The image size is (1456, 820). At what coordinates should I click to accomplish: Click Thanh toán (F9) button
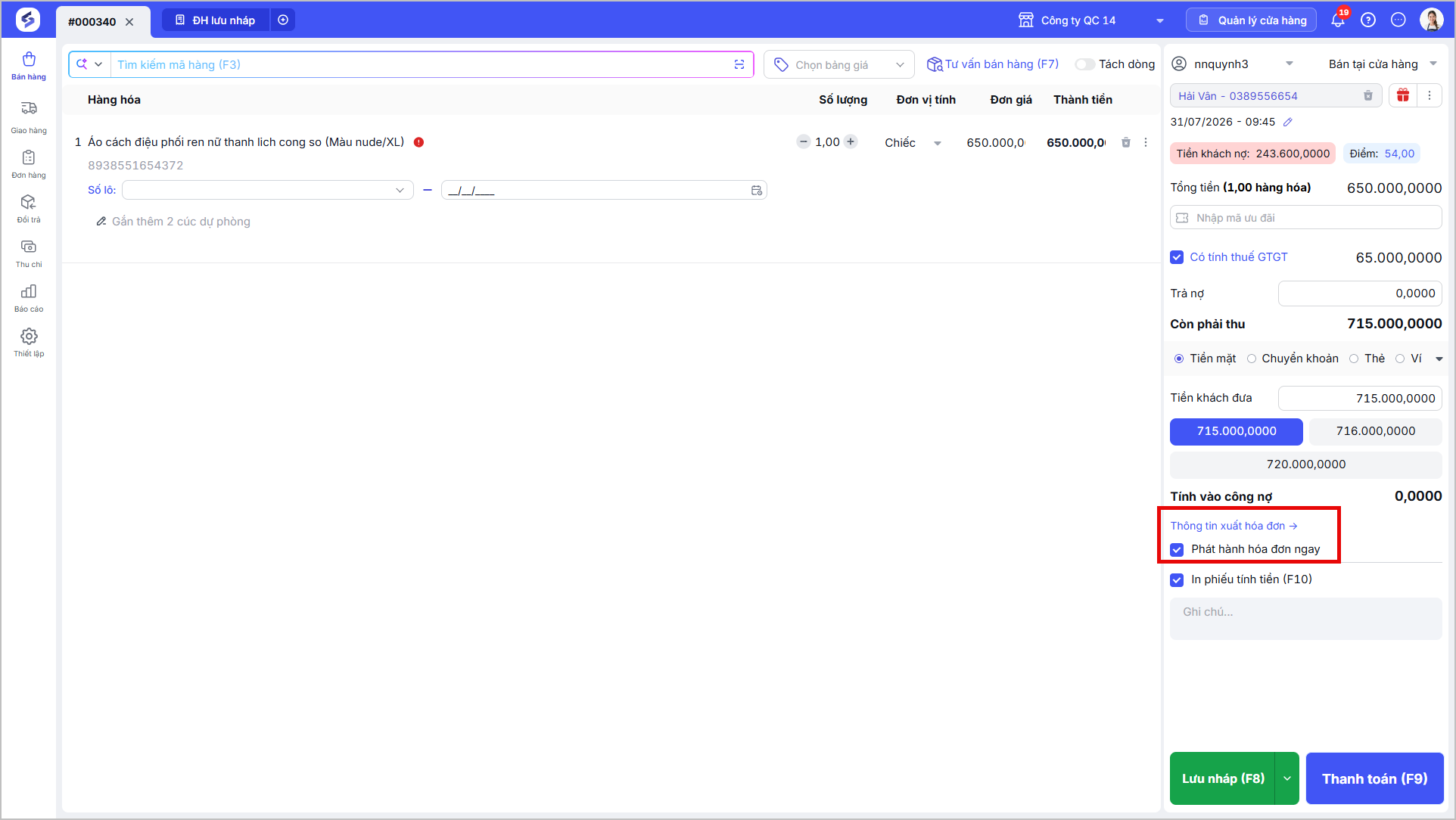point(1374,778)
